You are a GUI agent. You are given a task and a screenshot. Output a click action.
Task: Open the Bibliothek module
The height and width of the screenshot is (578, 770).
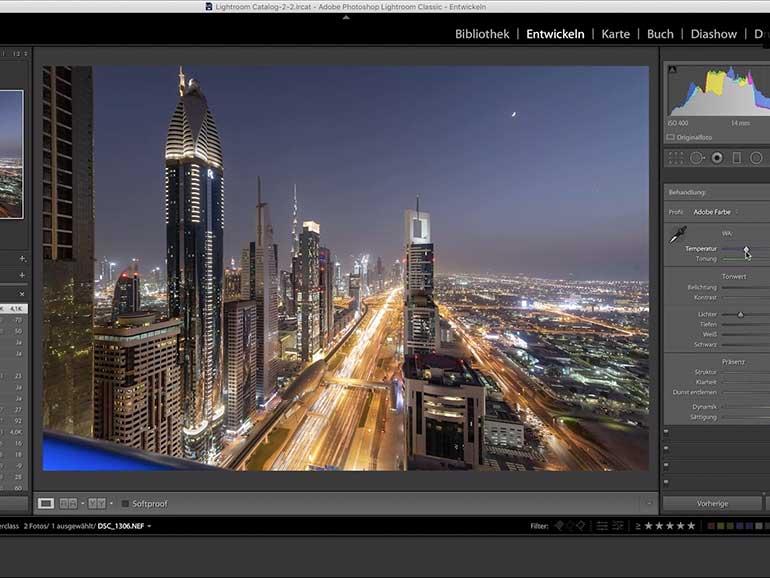(x=482, y=34)
